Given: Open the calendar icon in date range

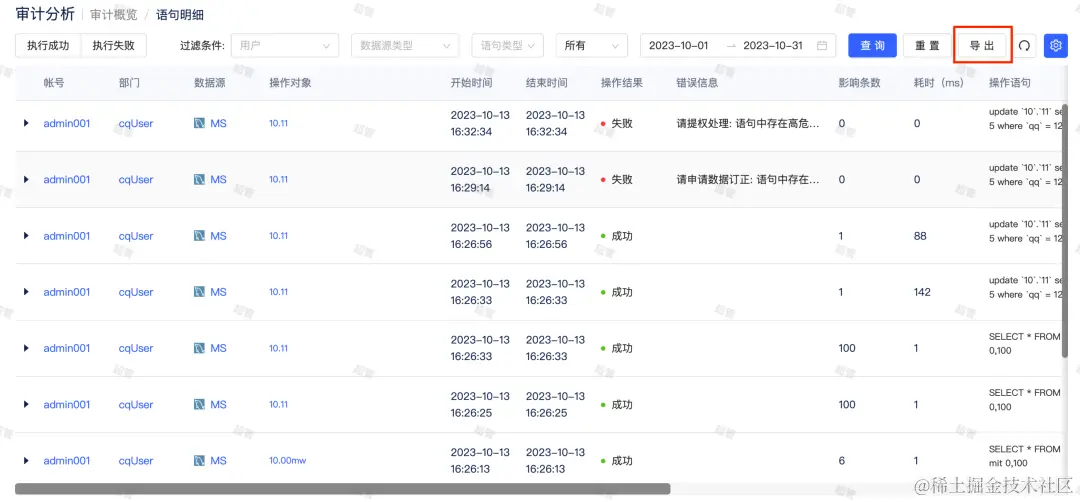Looking at the screenshot, I should [x=822, y=45].
